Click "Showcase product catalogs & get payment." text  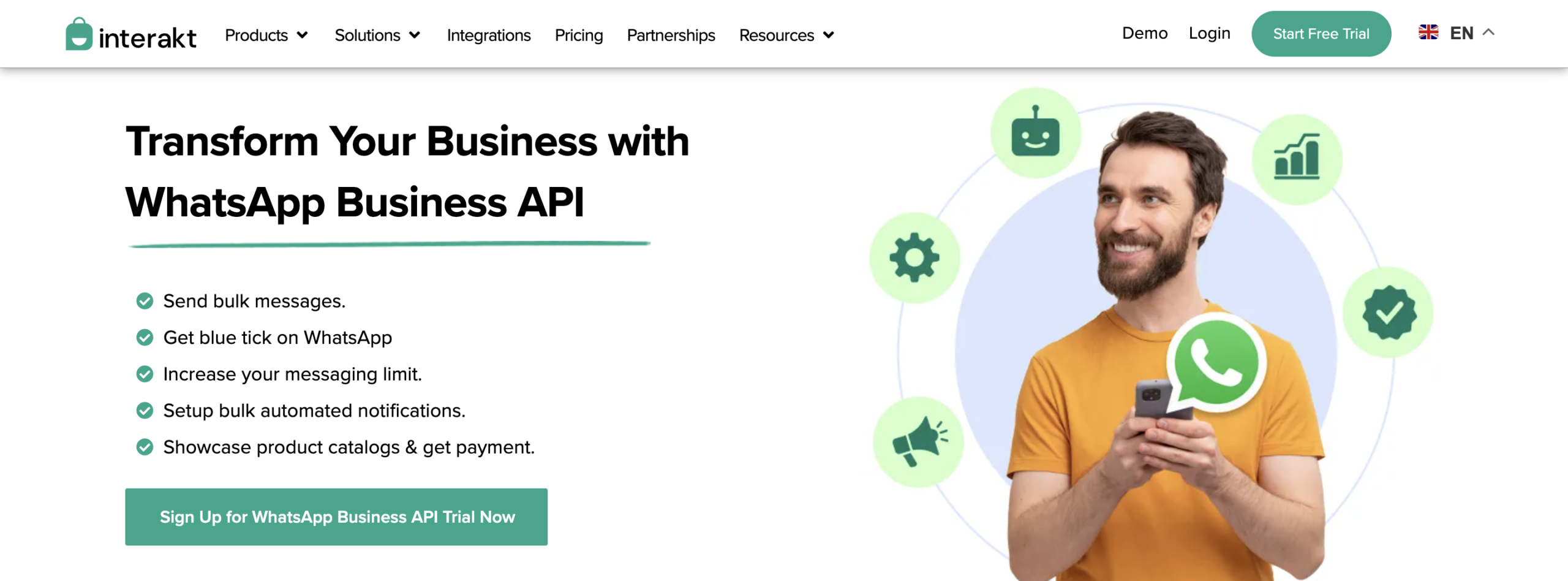coord(349,447)
